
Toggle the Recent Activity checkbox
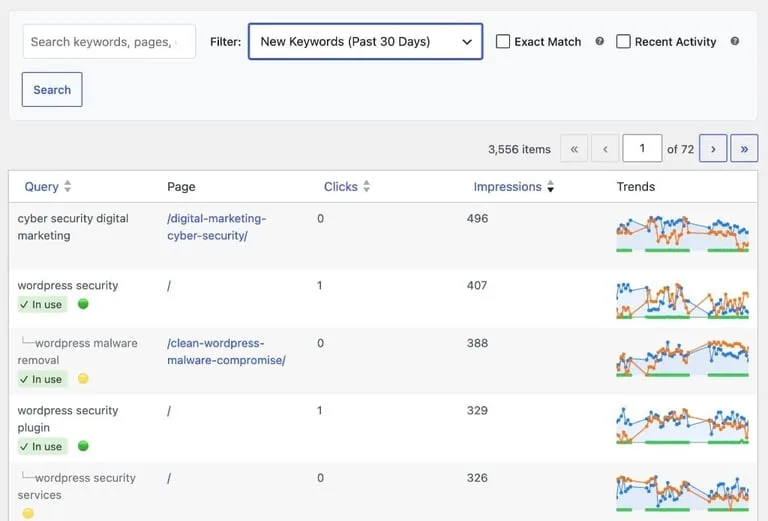(623, 41)
